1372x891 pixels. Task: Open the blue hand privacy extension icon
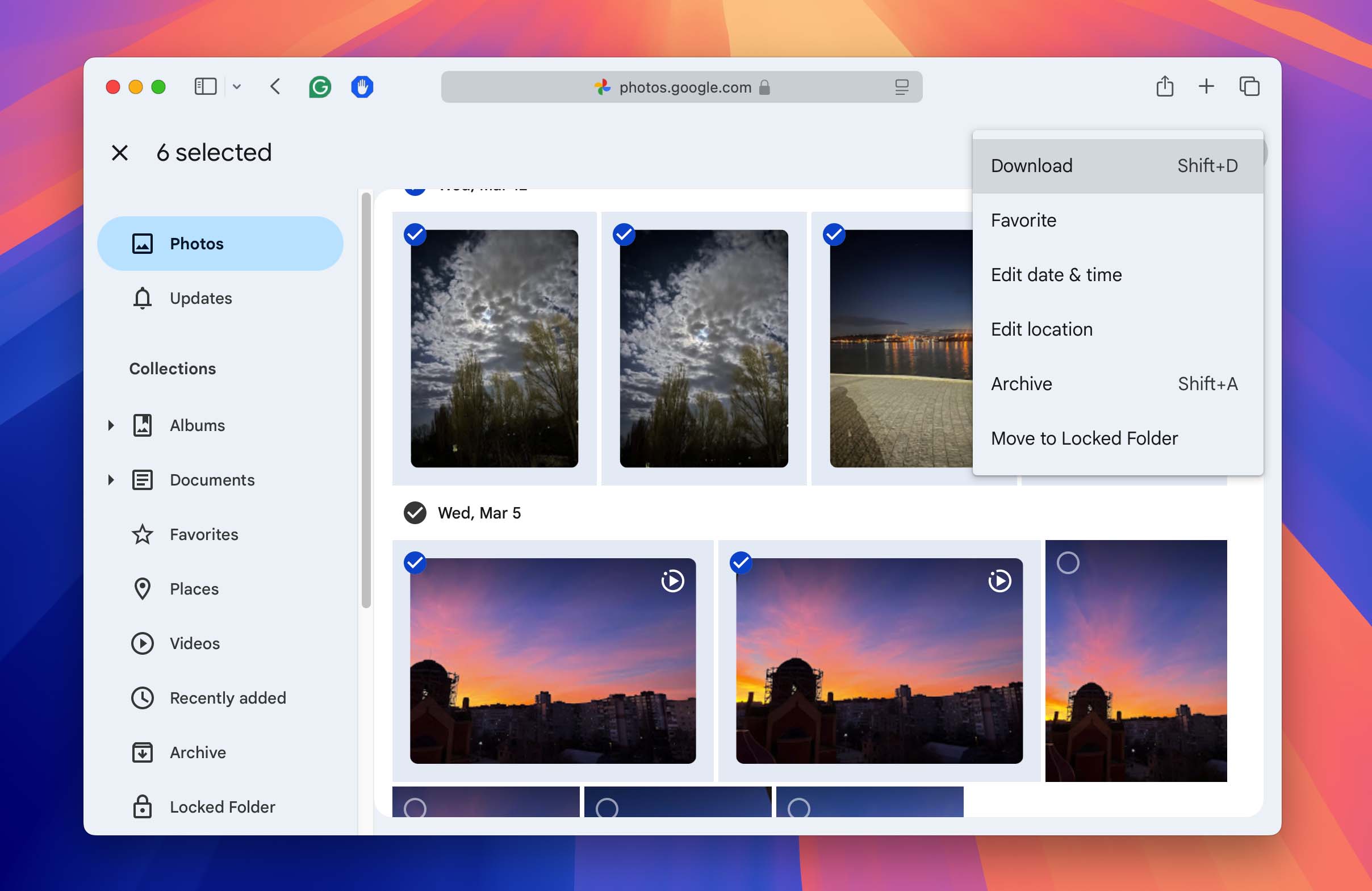click(362, 87)
